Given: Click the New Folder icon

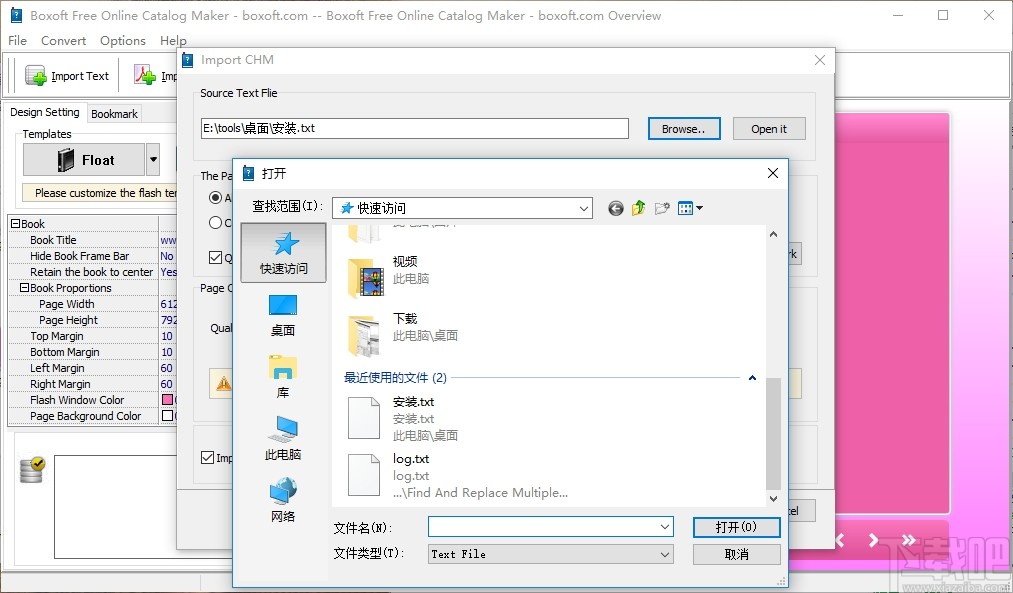Looking at the screenshot, I should (661, 207).
